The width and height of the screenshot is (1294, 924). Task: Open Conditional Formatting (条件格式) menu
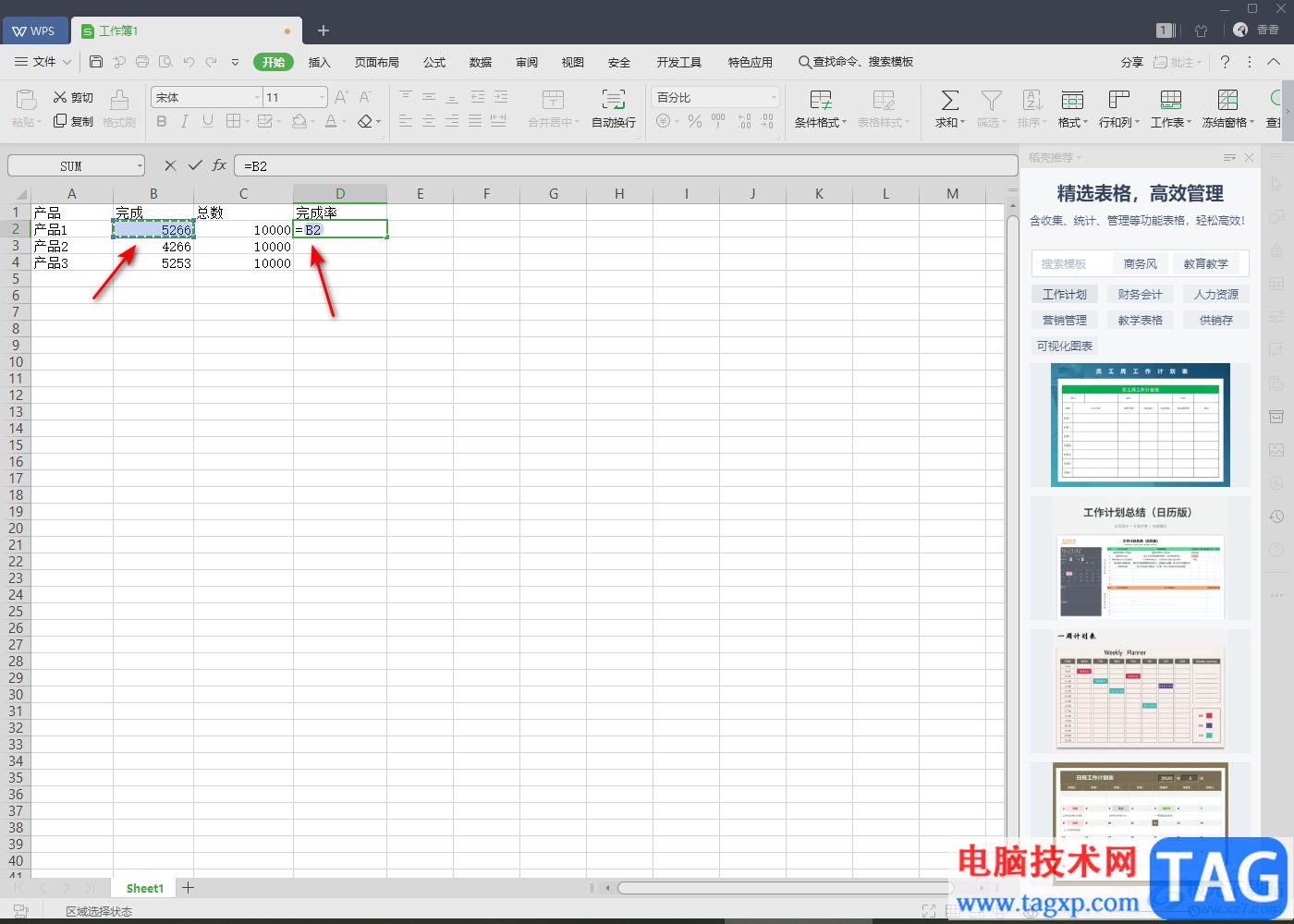click(821, 108)
